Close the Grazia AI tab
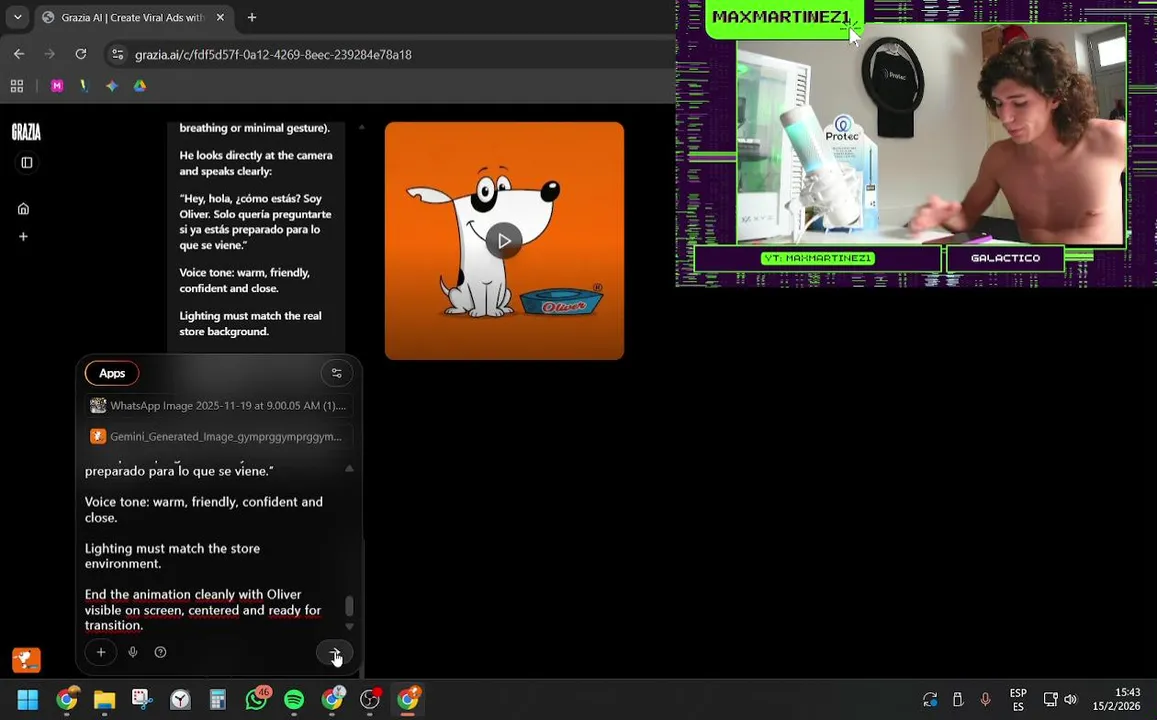1157x720 pixels. [x=220, y=18]
